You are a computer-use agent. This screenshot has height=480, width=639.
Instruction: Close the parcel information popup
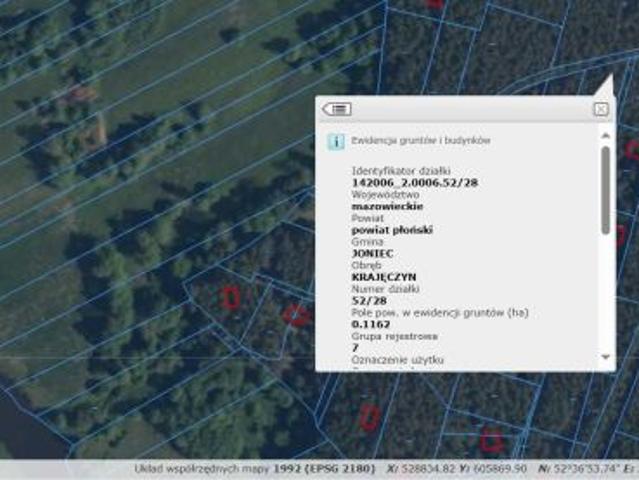point(600,109)
